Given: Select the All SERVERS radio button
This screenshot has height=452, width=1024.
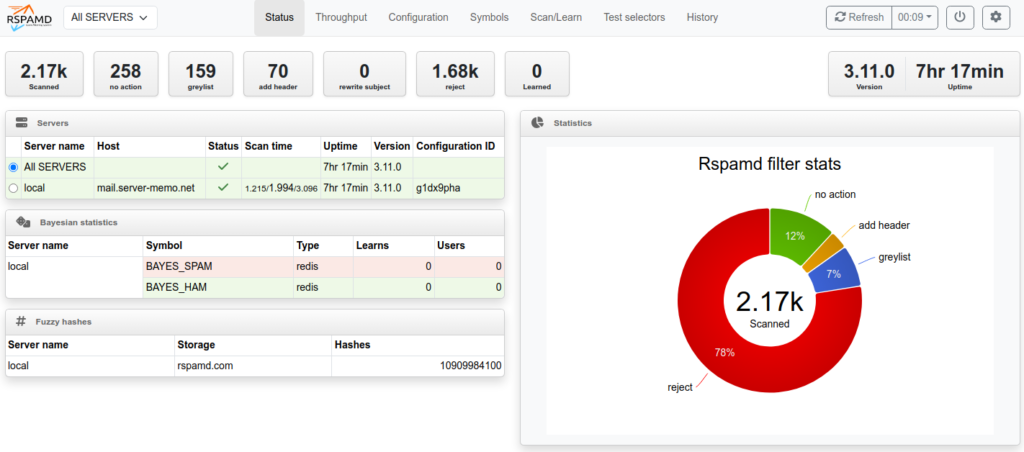Looking at the screenshot, I should pos(13,167).
